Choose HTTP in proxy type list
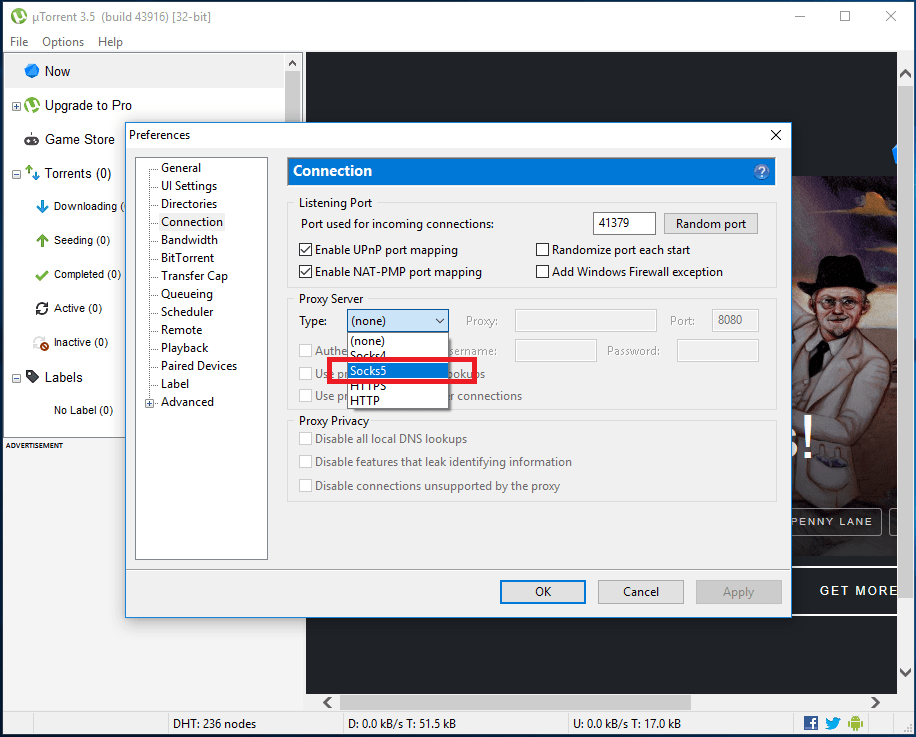 point(398,401)
